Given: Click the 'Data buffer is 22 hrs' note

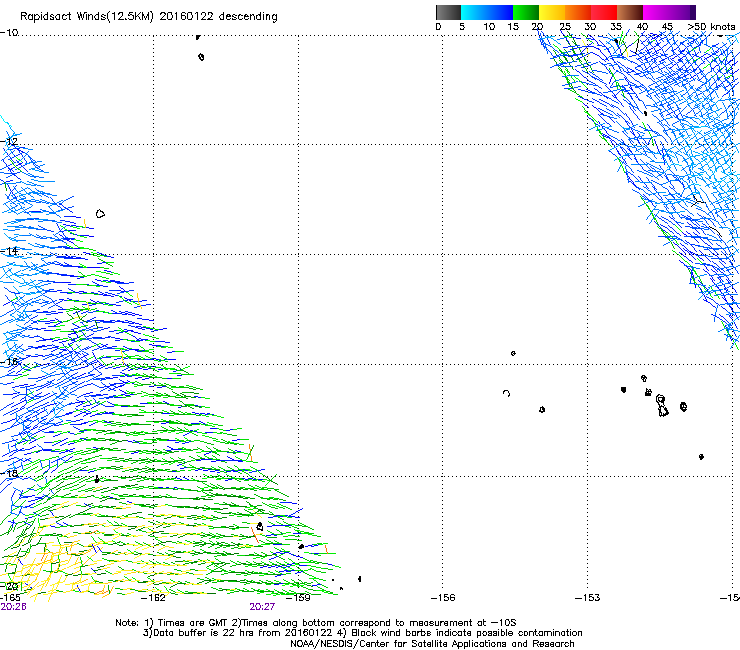Looking at the screenshot, I should (x=362, y=633).
